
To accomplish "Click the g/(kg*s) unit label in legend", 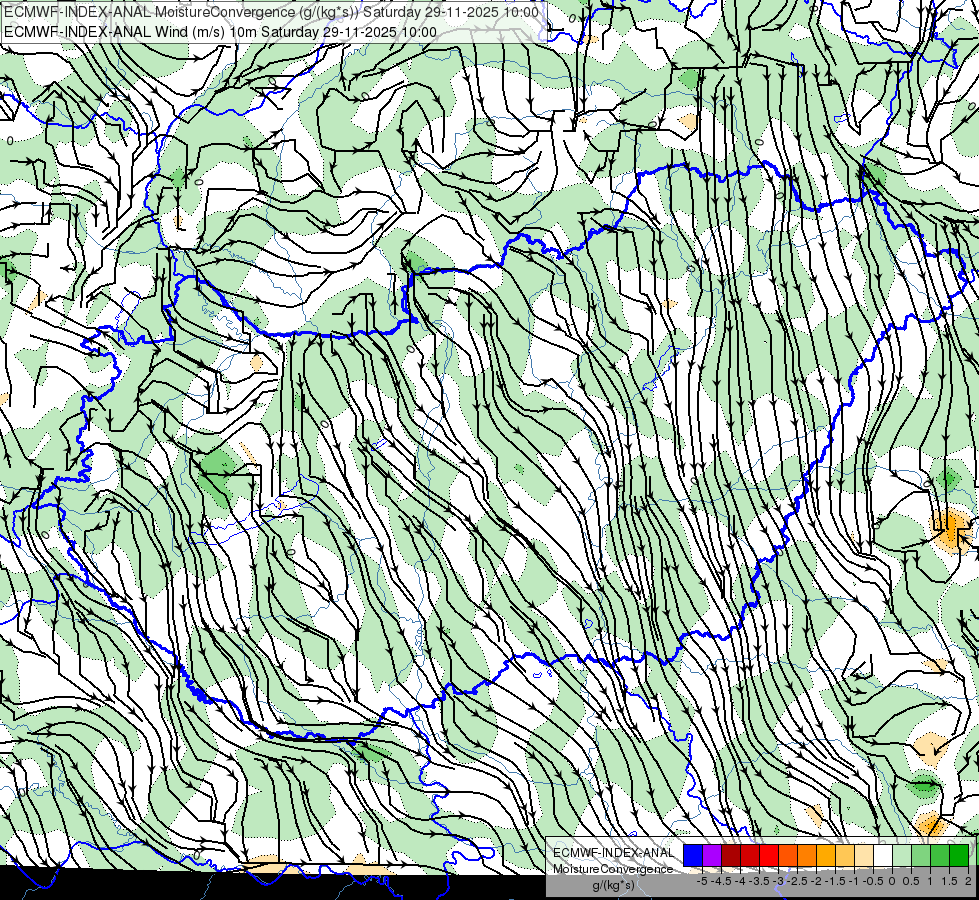I will point(614,885).
